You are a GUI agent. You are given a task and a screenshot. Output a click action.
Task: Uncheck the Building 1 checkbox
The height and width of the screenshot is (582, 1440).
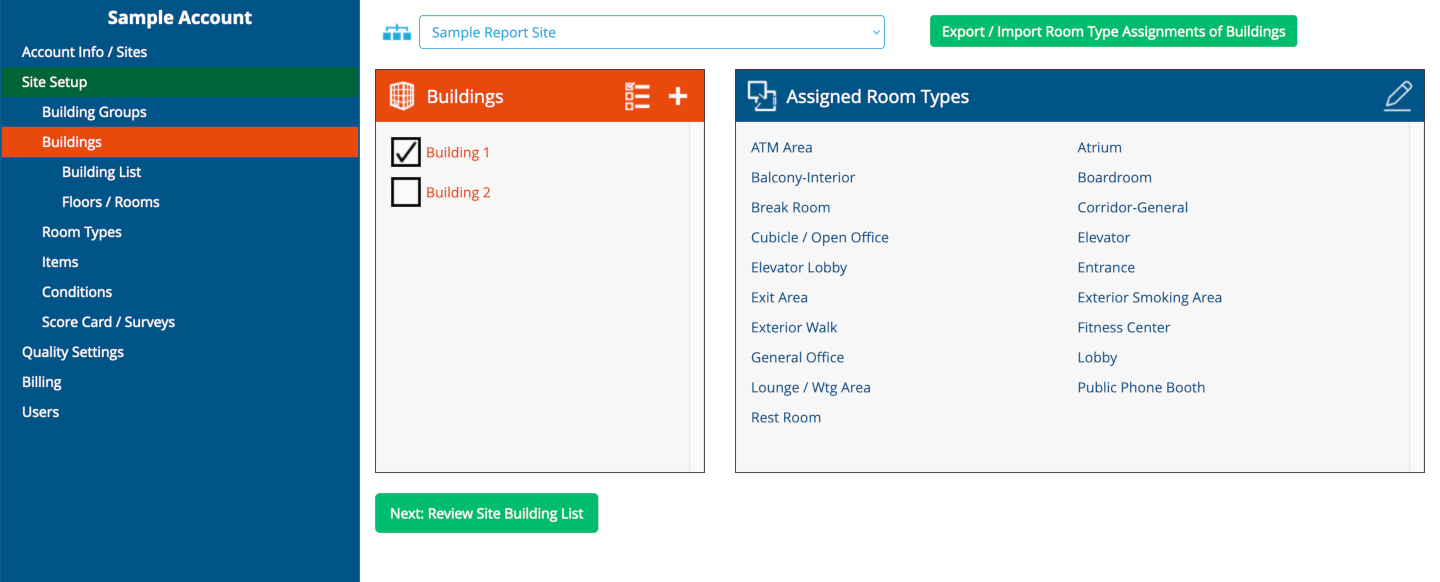click(x=405, y=152)
